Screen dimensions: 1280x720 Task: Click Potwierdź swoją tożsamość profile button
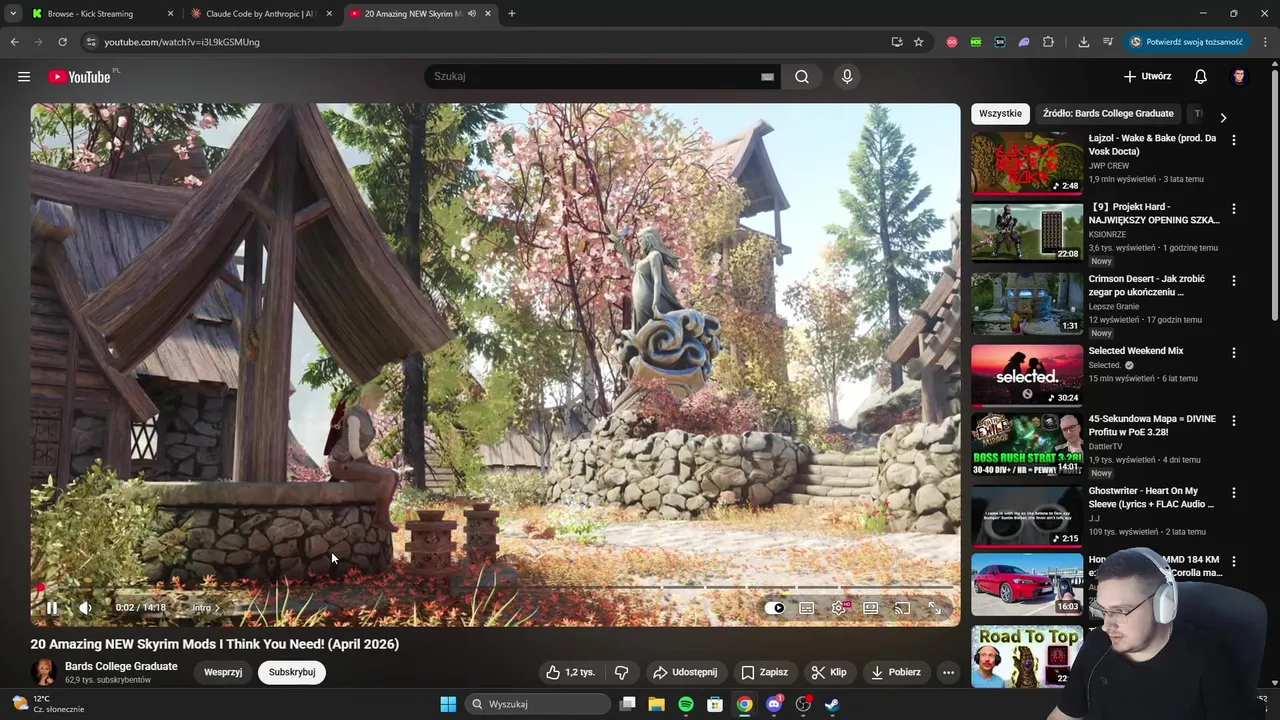pos(1186,42)
